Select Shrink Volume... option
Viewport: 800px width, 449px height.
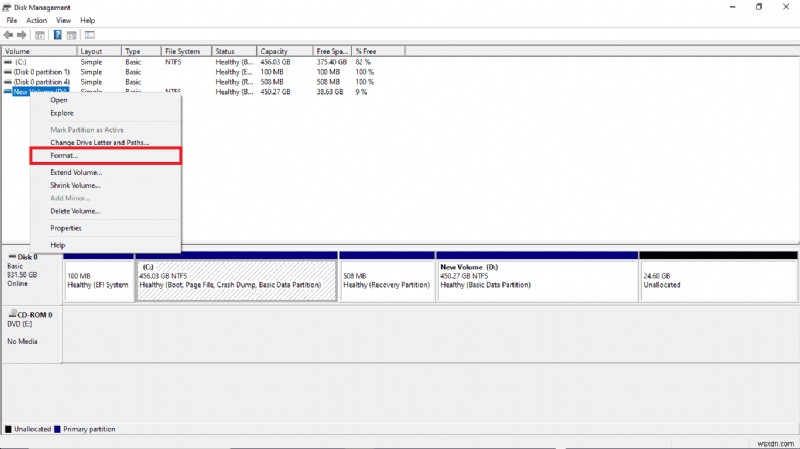(x=106, y=185)
